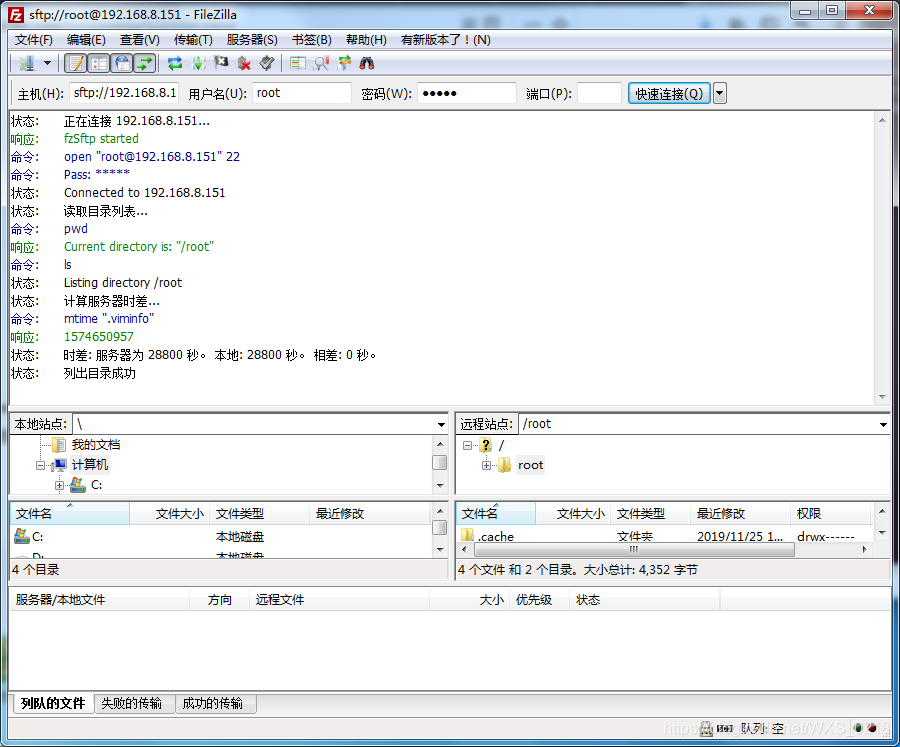Click the 主机 host input field

point(124,93)
